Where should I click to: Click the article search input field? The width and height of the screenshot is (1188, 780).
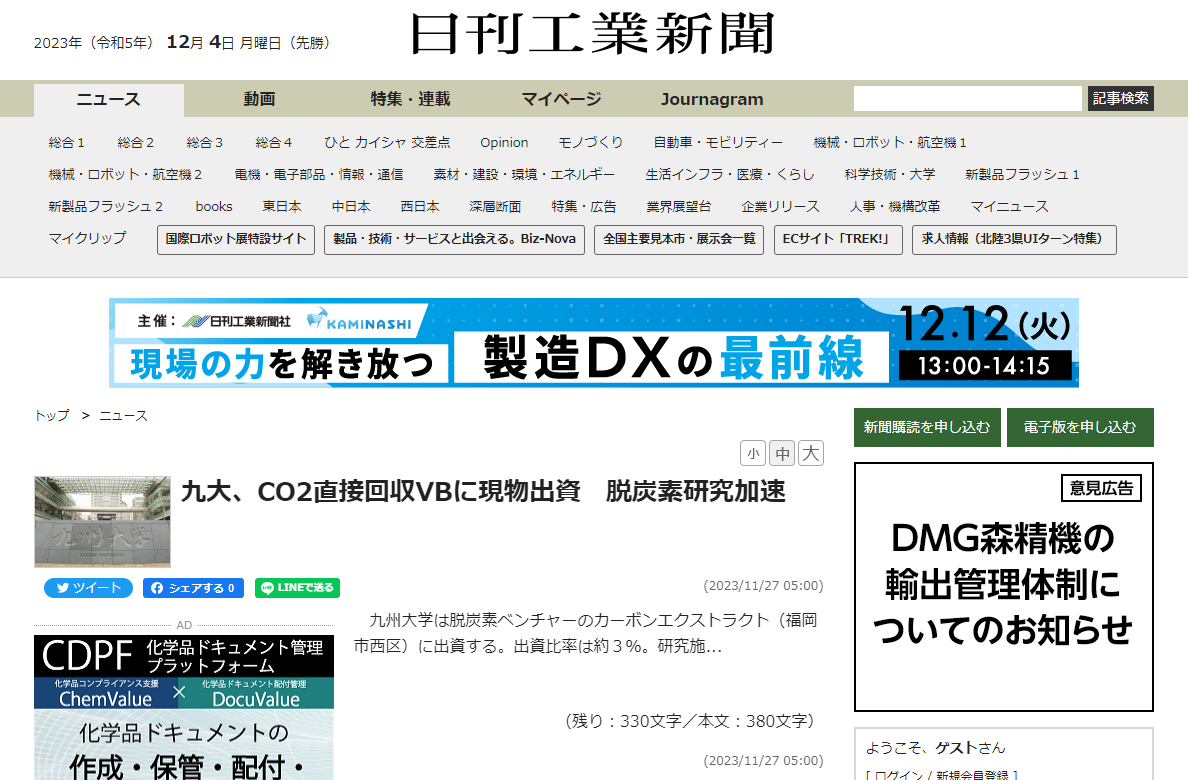coord(967,98)
